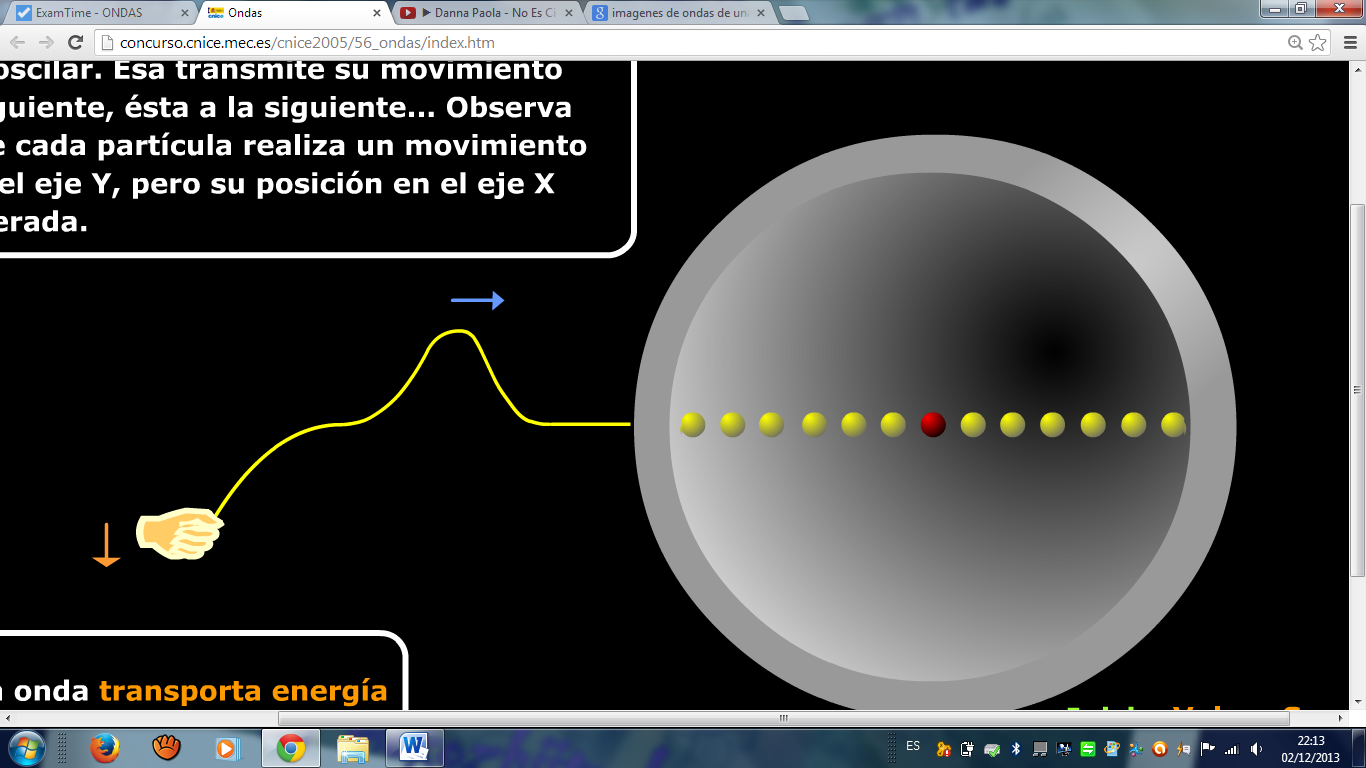Click the vertical scrollbar up arrow

point(1357,69)
